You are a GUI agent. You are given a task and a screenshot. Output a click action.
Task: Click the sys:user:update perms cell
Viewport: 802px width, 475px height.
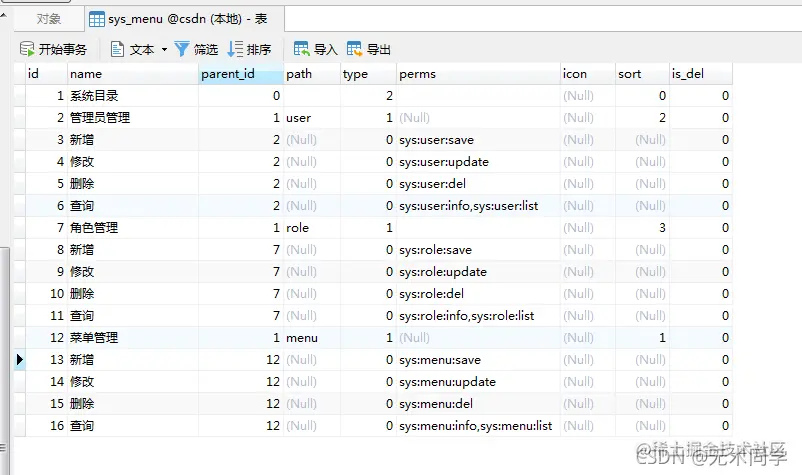tap(479, 162)
